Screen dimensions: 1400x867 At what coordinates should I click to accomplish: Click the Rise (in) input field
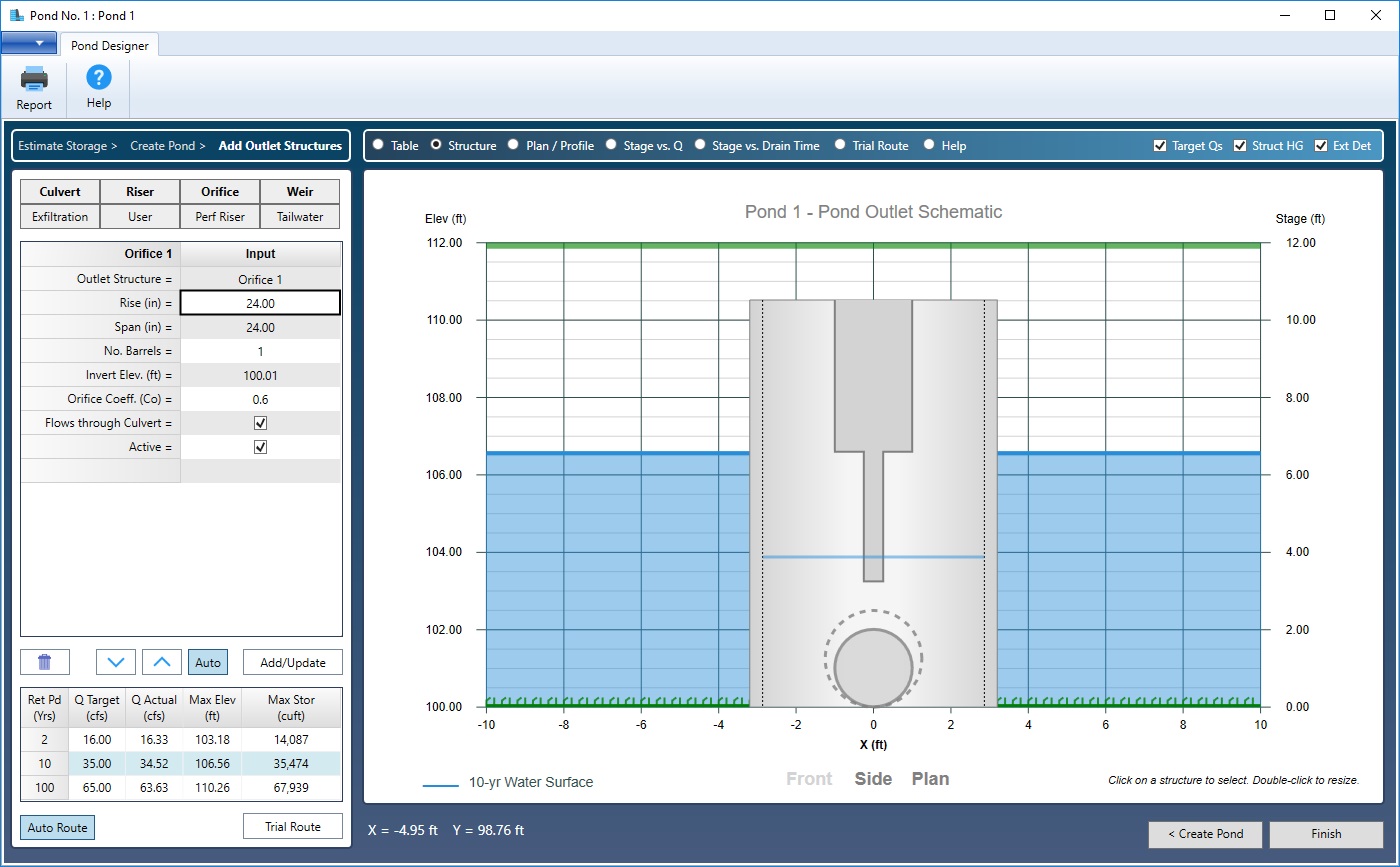click(260, 303)
